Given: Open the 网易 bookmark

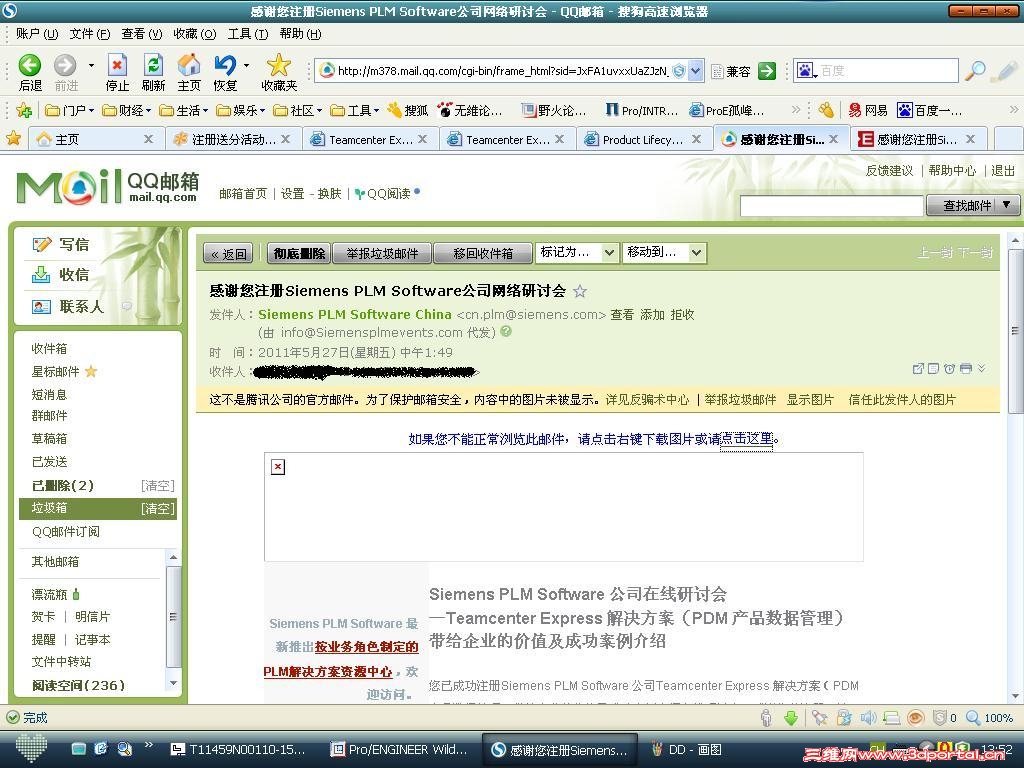Looking at the screenshot, I should click(868, 110).
